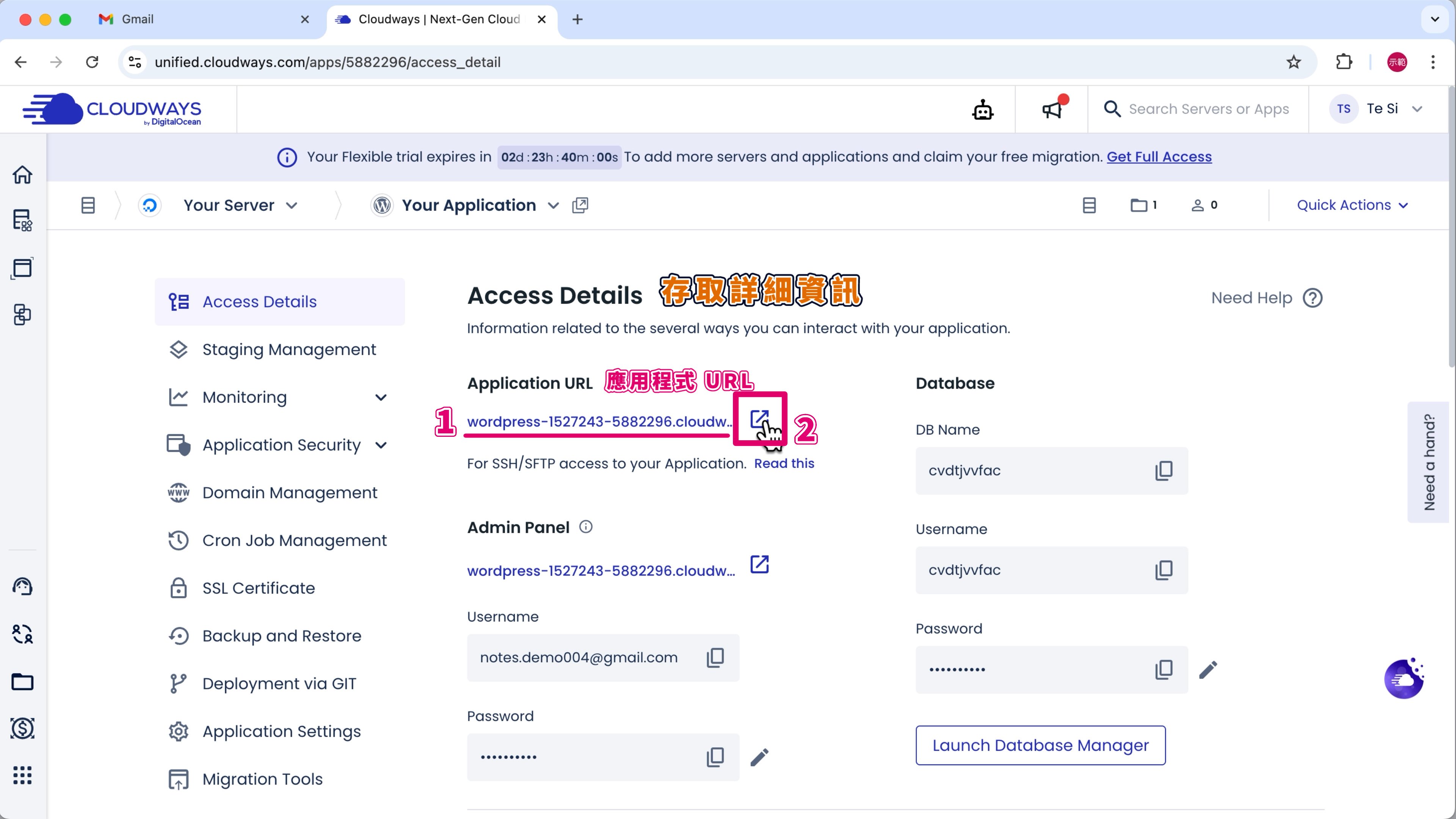Select Domain Management in side menu
Screen dimensions: 1456x819
289,493
